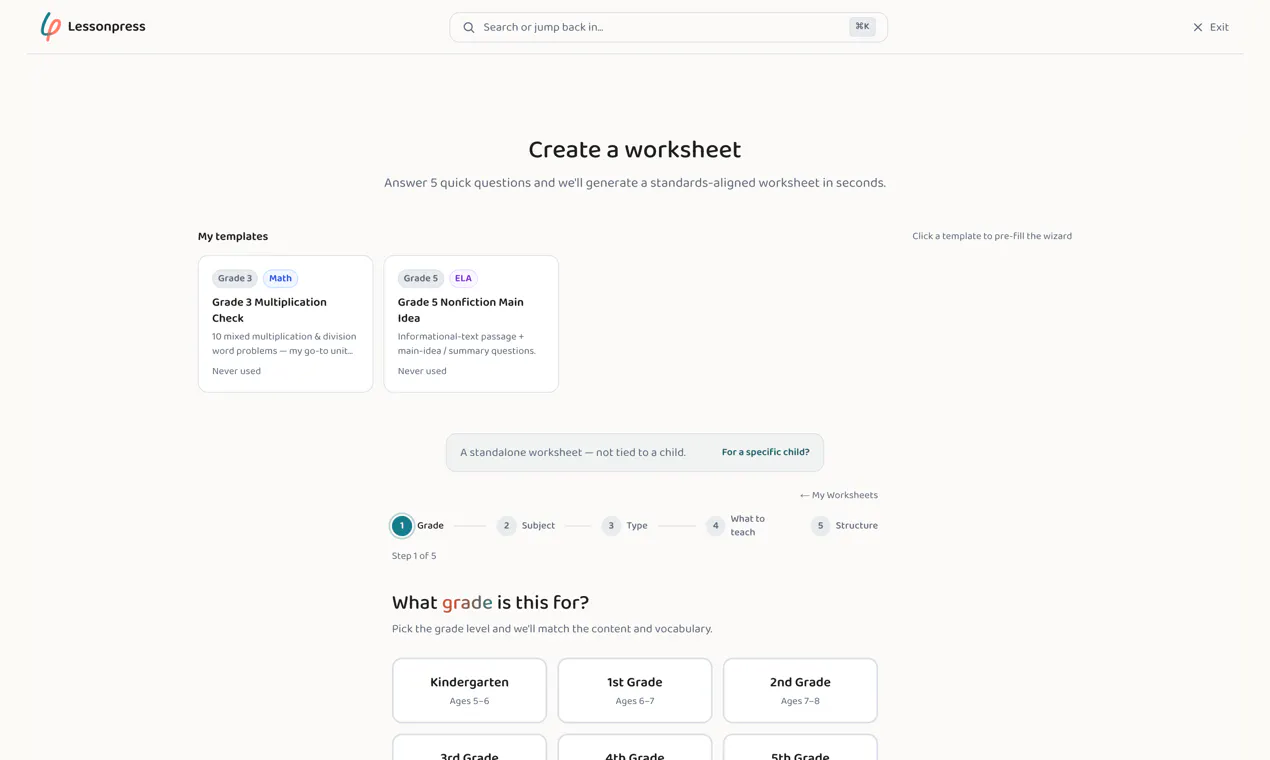
Task: Jump to step 5 Structure
Action: click(844, 526)
